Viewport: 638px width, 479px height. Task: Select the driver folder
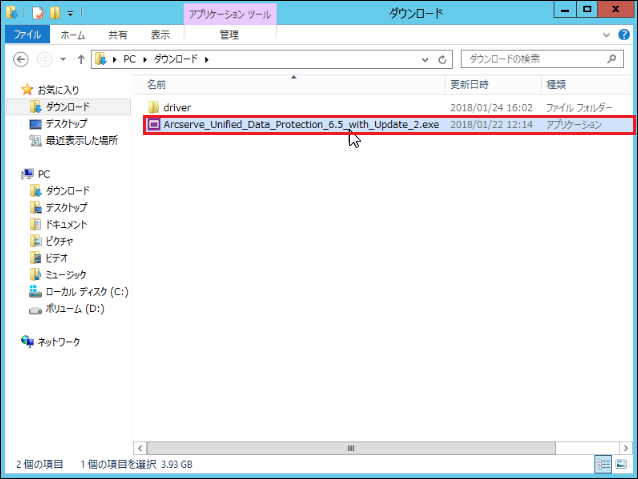pos(177,108)
